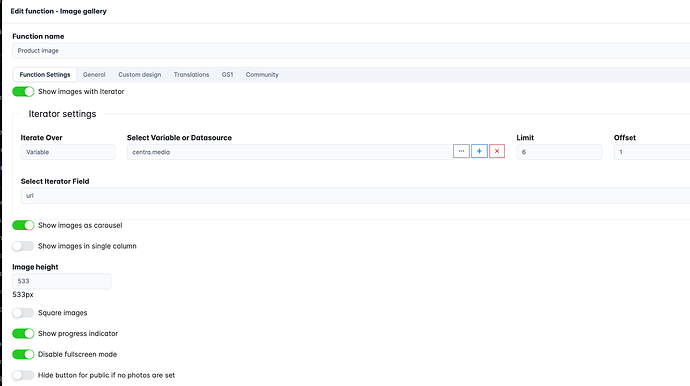Image resolution: width=690 pixels, height=386 pixels.
Task: Switch to the Function Settings tab
Action: point(45,75)
